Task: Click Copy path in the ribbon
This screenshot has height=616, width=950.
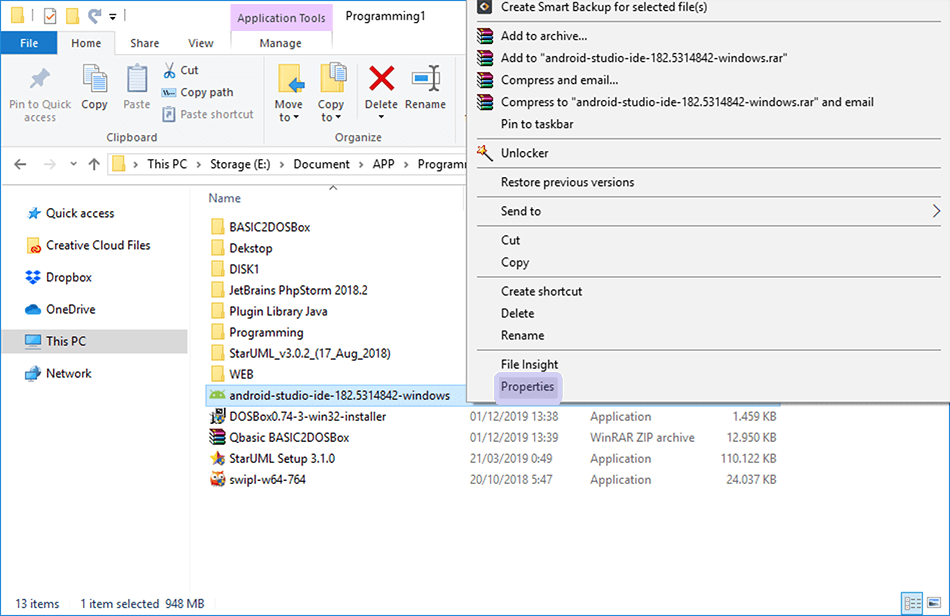Action: [206, 92]
